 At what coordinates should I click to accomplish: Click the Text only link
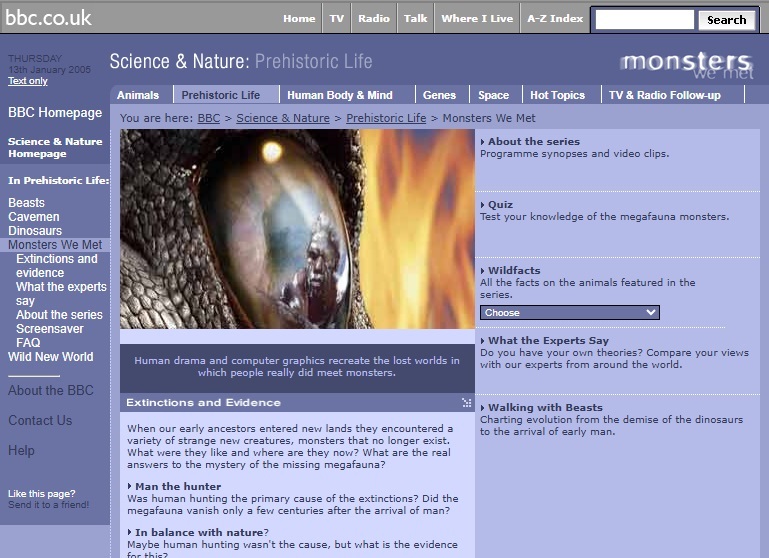[27, 81]
